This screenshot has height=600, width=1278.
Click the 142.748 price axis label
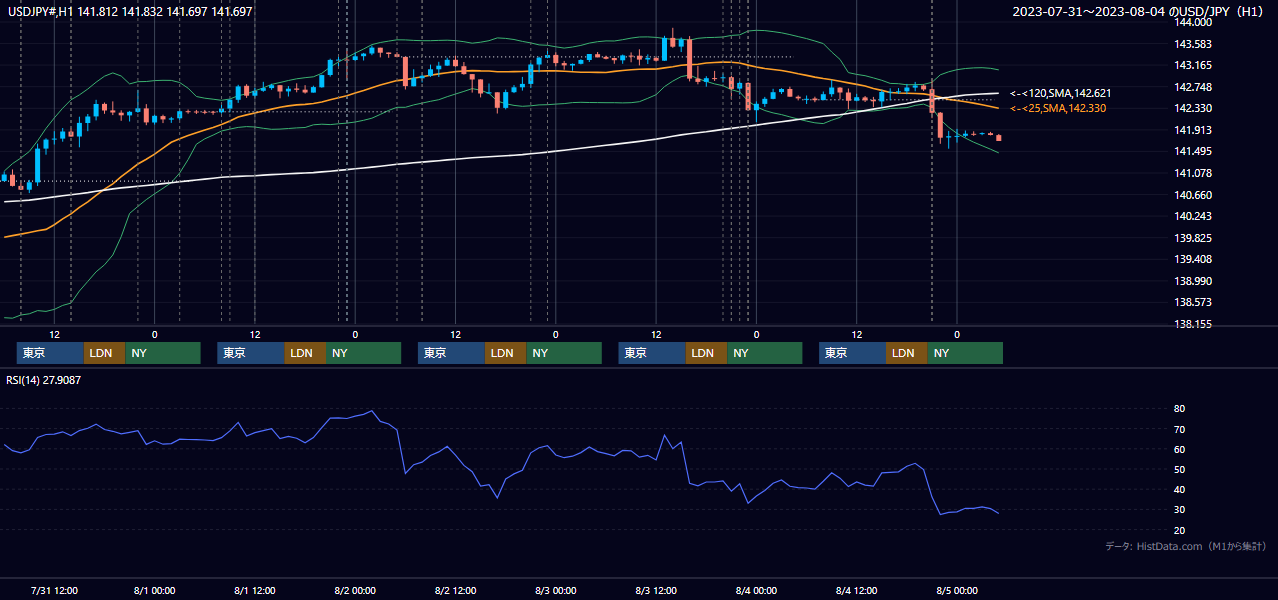pyautogui.click(x=1193, y=87)
